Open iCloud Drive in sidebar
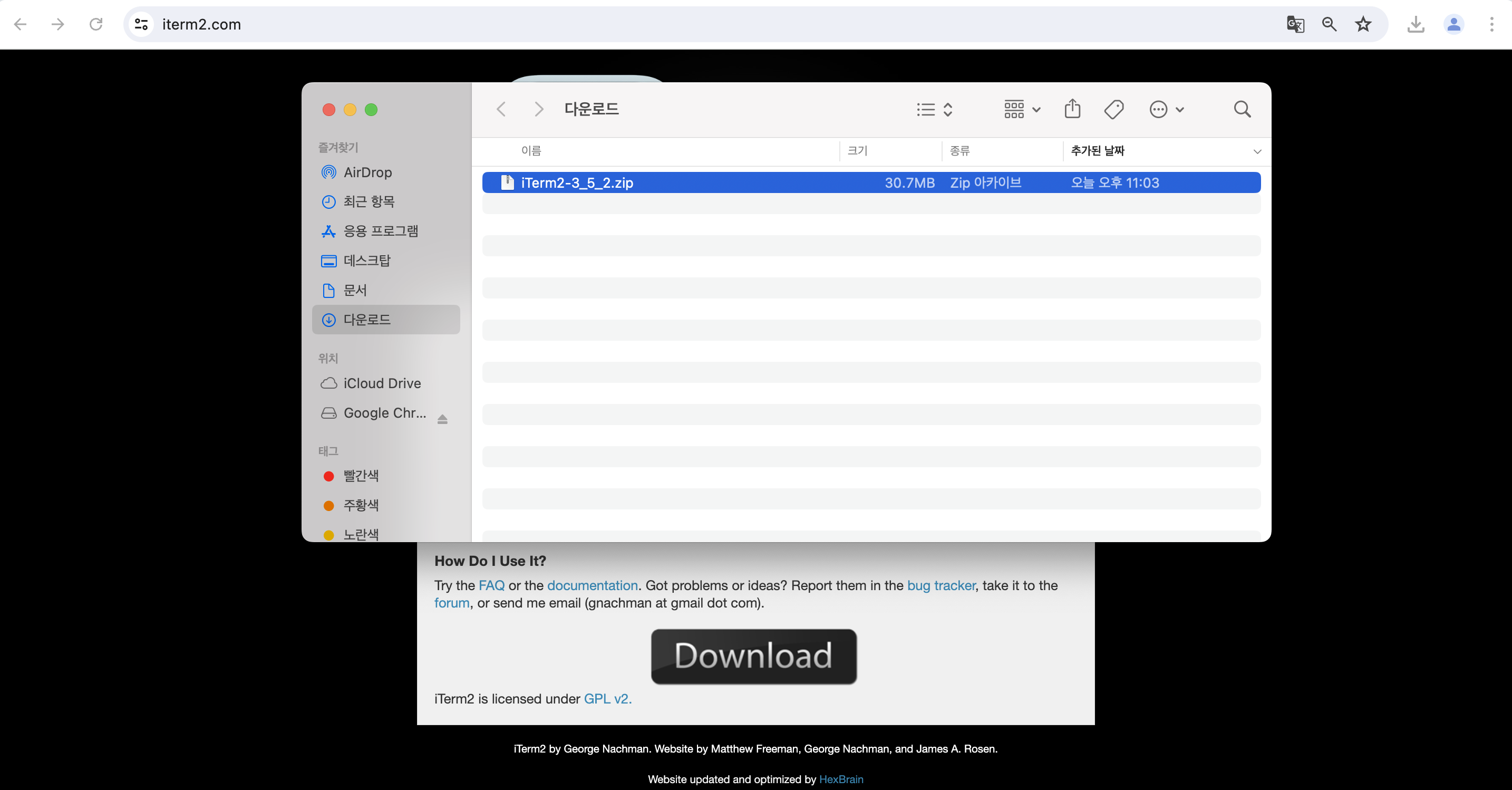1512x790 pixels. pyautogui.click(x=382, y=383)
